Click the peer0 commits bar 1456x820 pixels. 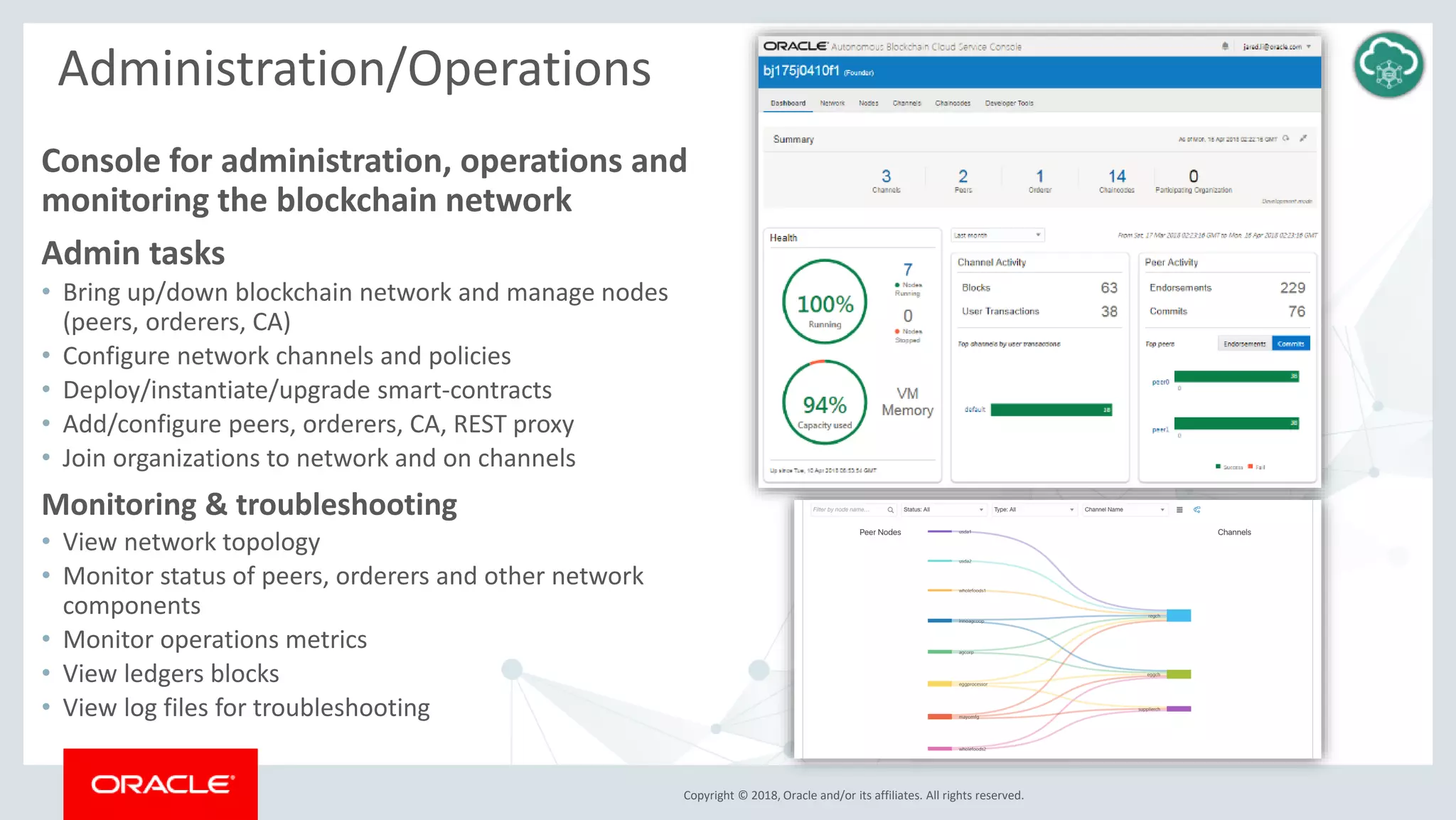point(1237,376)
